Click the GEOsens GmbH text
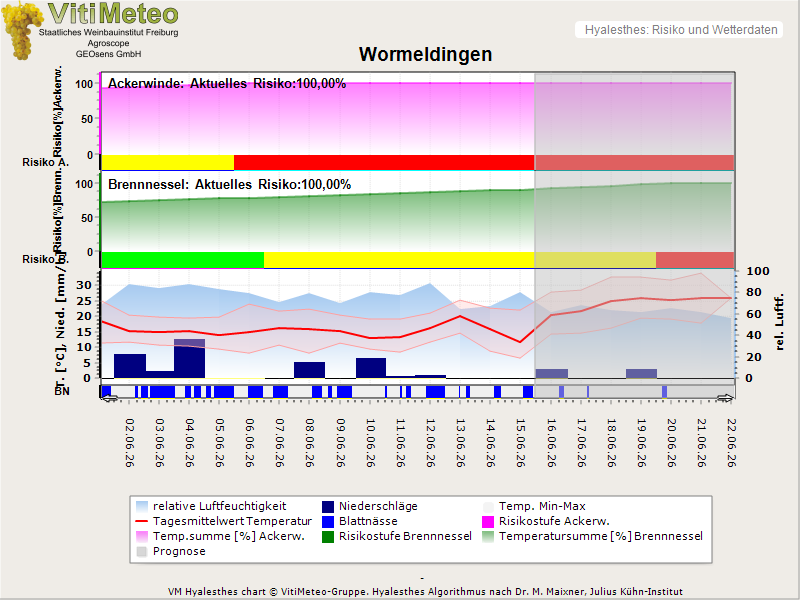This screenshot has height=600, width=800. pos(108,54)
